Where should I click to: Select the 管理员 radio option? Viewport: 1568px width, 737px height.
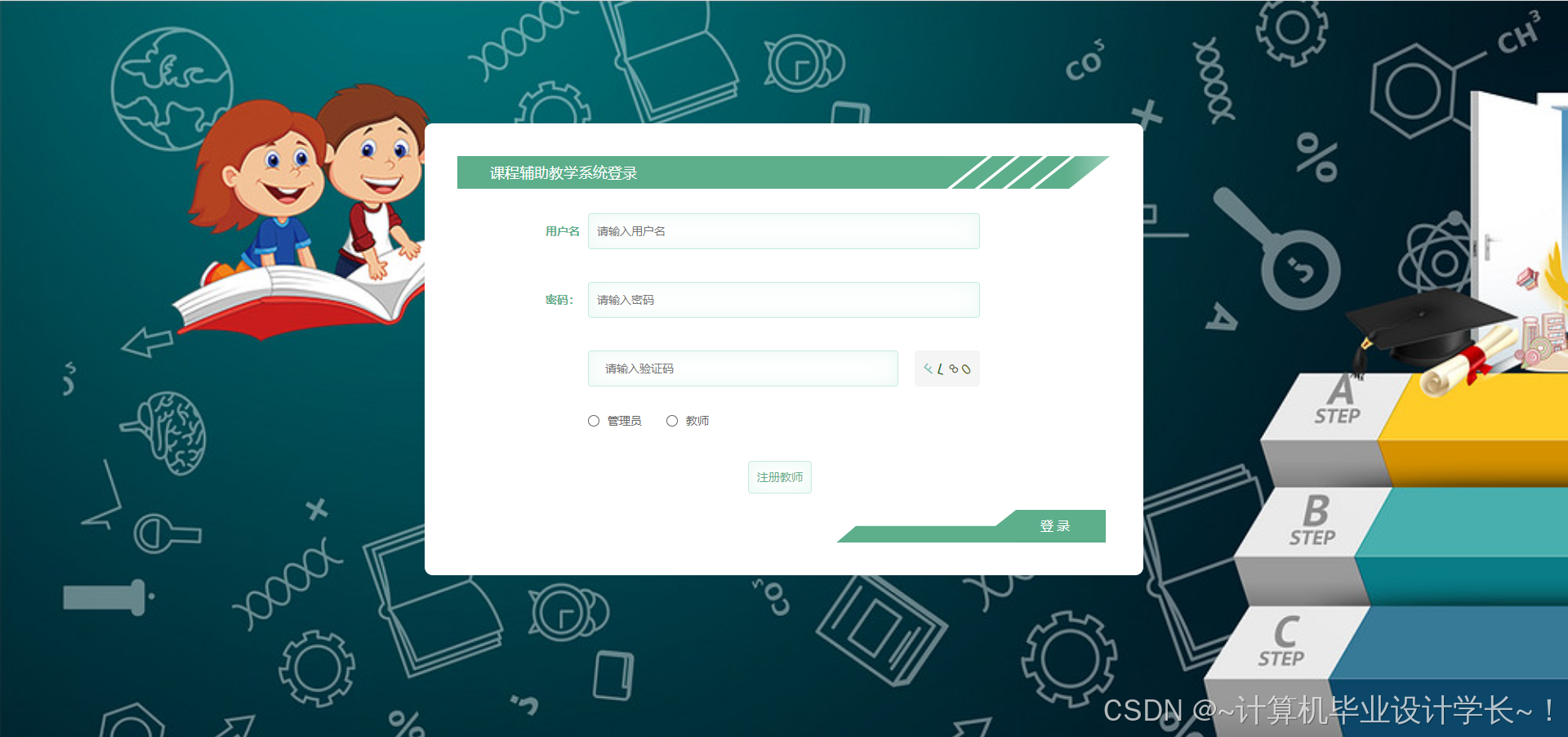(x=594, y=421)
